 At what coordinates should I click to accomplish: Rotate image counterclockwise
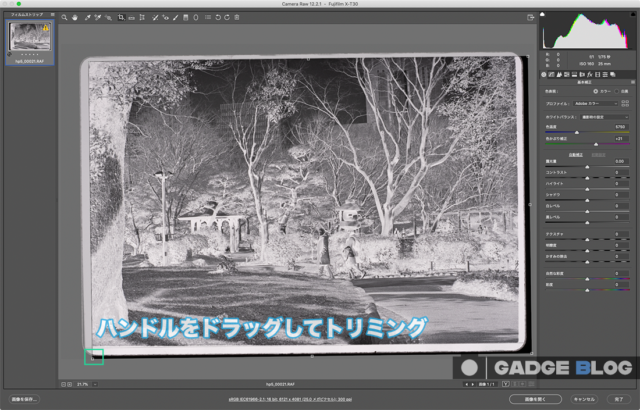pyautogui.click(x=218, y=18)
